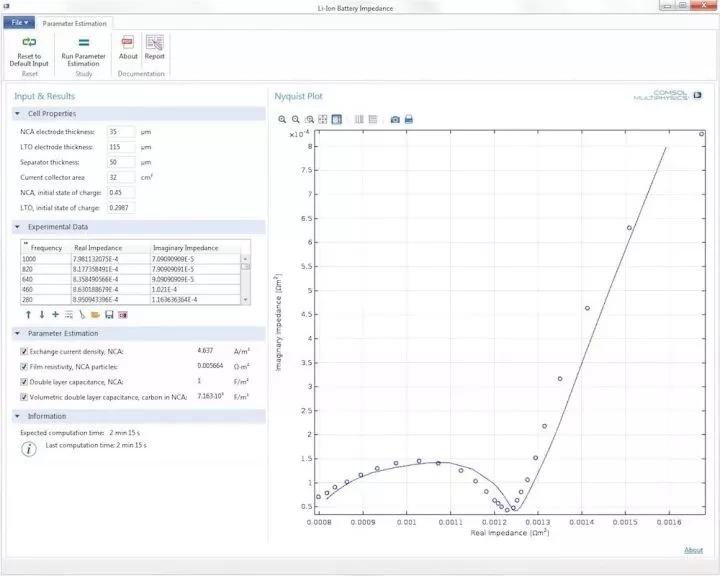Run Parameter Estimation study

(83, 43)
